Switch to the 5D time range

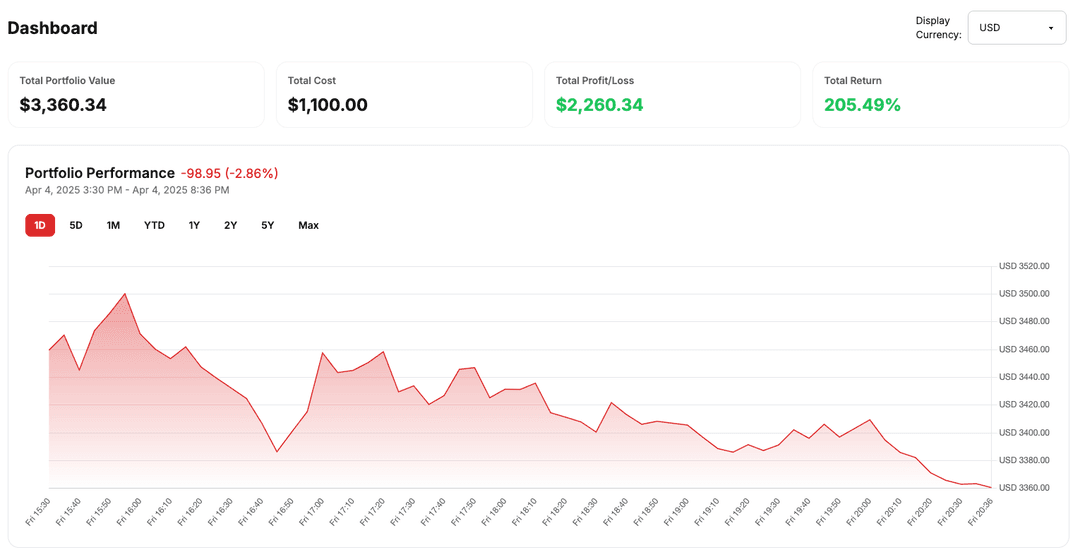tap(76, 225)
